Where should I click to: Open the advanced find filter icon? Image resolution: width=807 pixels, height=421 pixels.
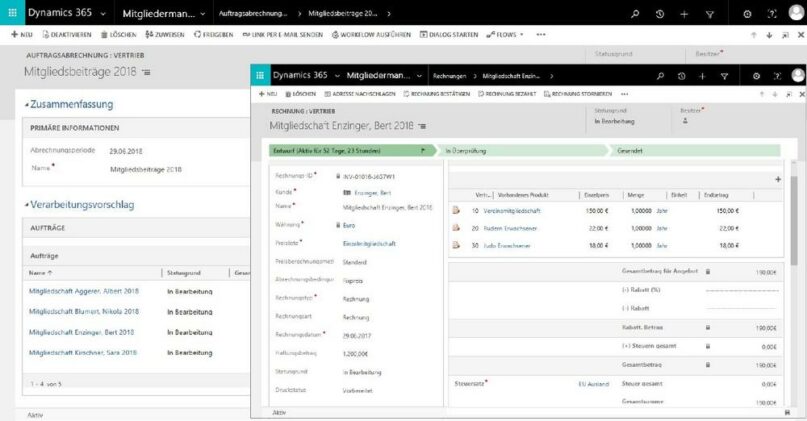(710, 15)
